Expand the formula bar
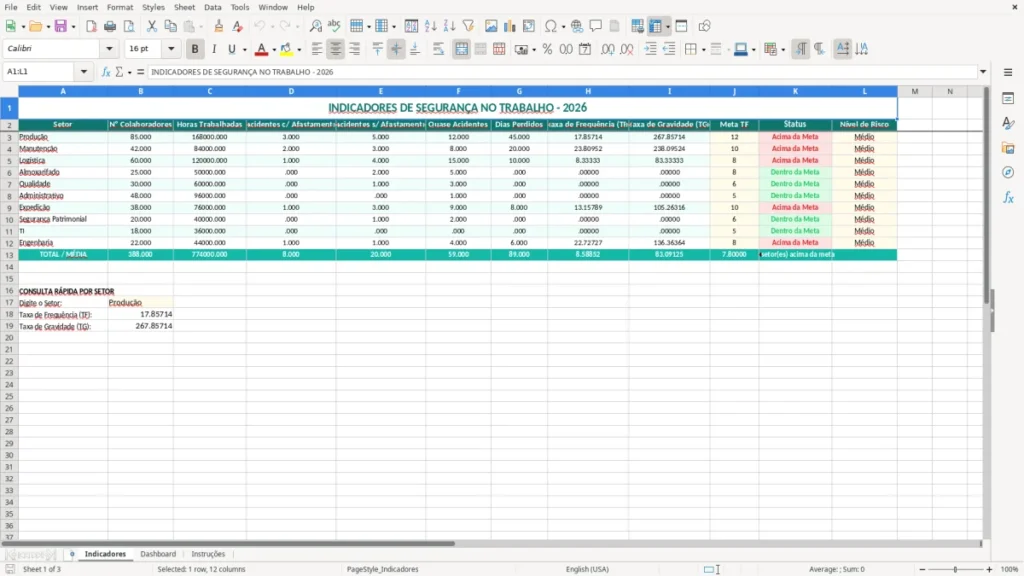The image size is (1024, 576). [983, 72]
